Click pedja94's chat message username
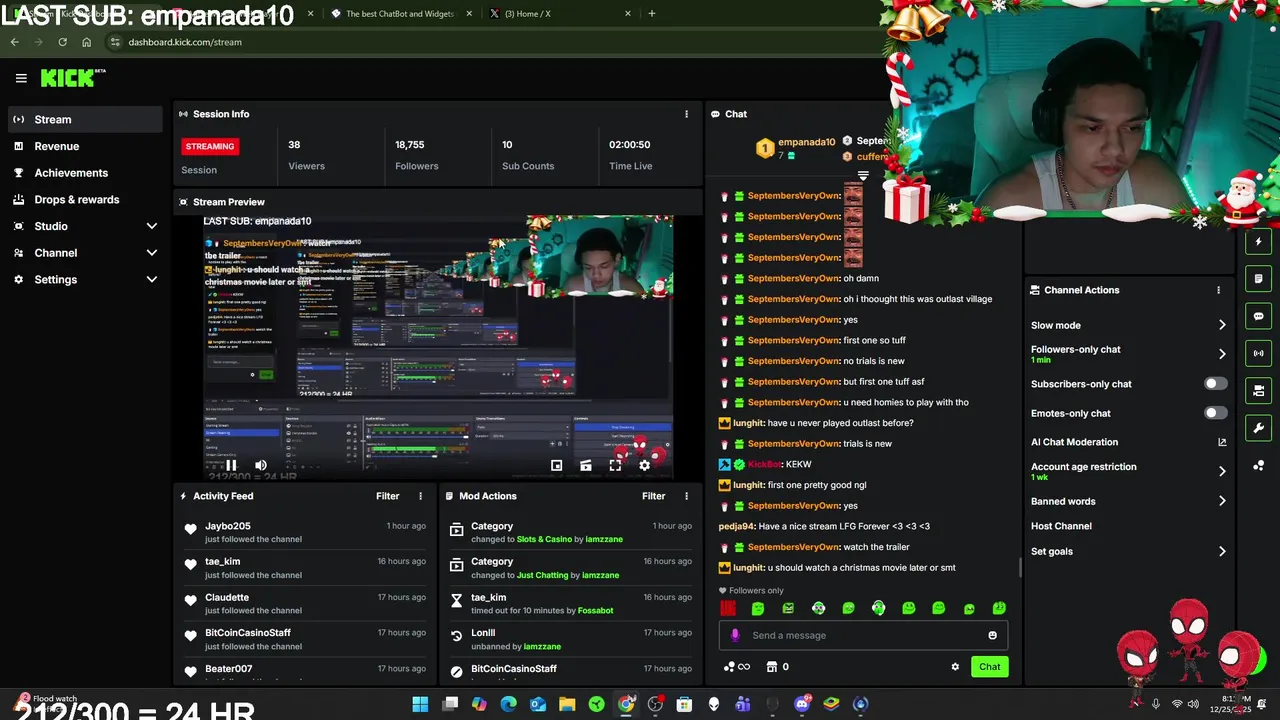 click(x=736, y=526)
